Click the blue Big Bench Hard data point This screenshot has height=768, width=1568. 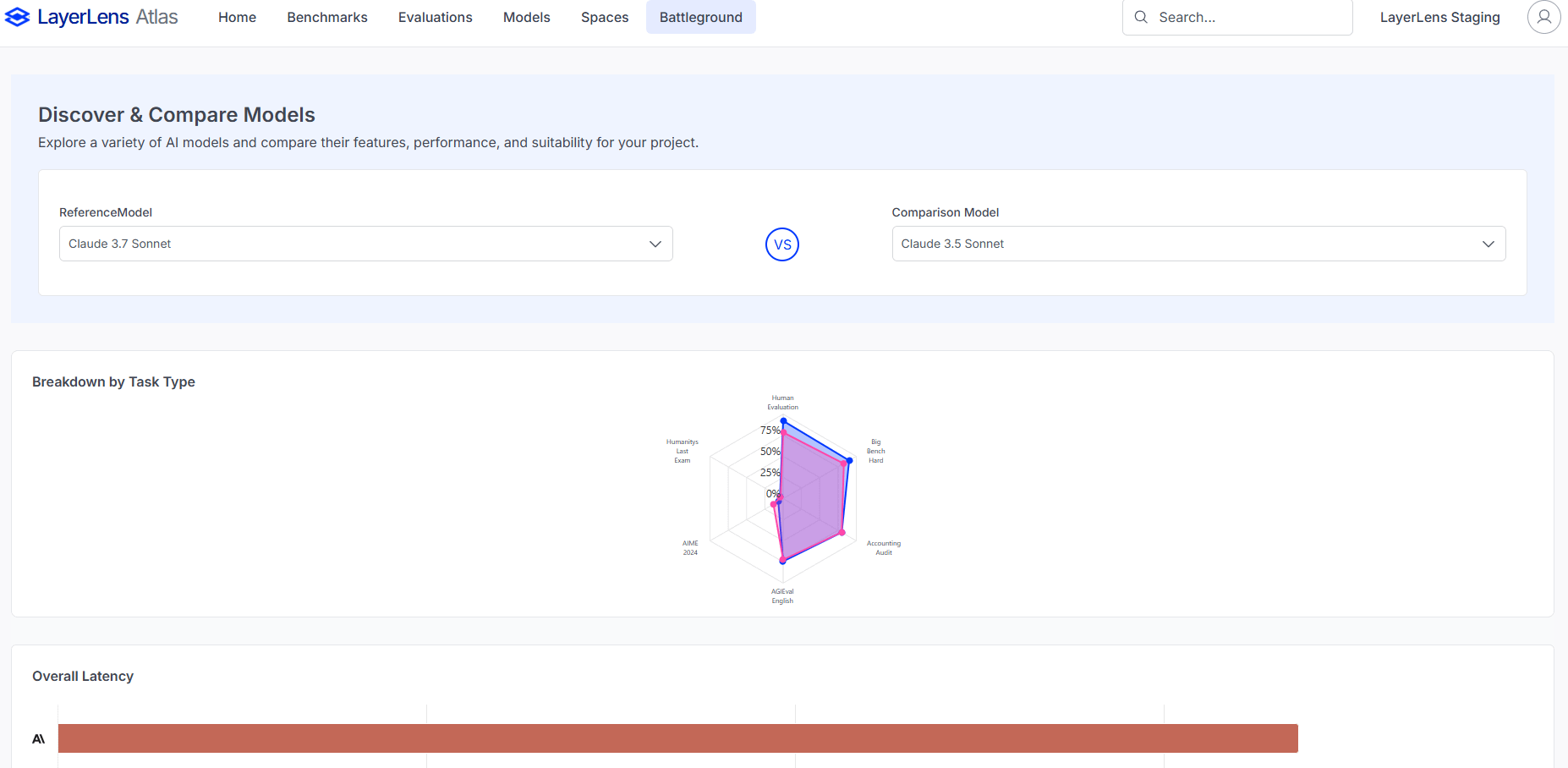point(850,461)
